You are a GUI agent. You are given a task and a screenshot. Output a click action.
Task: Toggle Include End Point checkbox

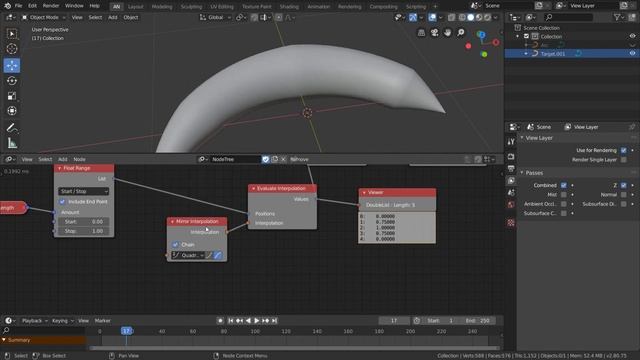(x=62, y=202)
